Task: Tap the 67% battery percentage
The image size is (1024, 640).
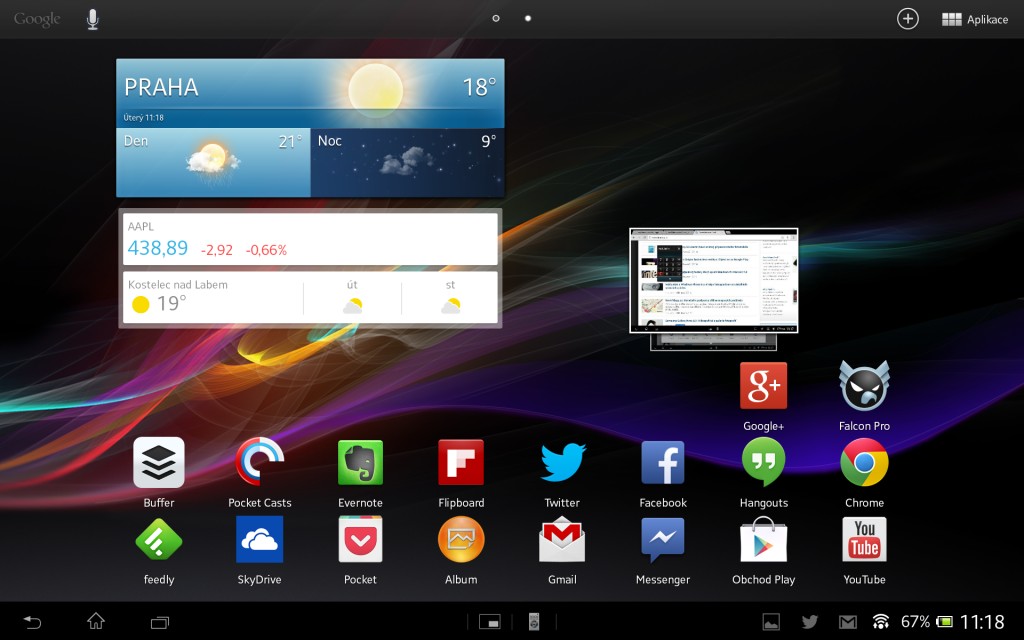Action: tap(915, 622)
